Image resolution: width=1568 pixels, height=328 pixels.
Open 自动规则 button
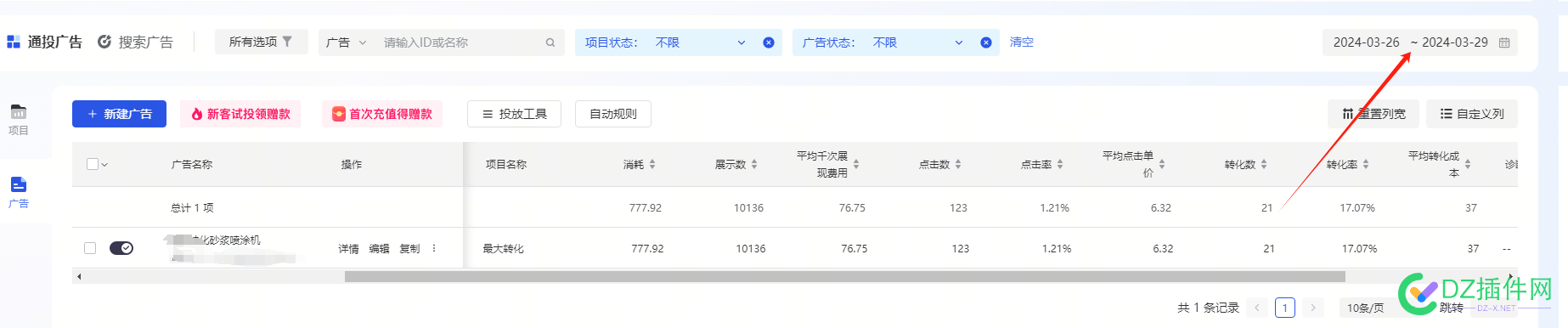613,114
